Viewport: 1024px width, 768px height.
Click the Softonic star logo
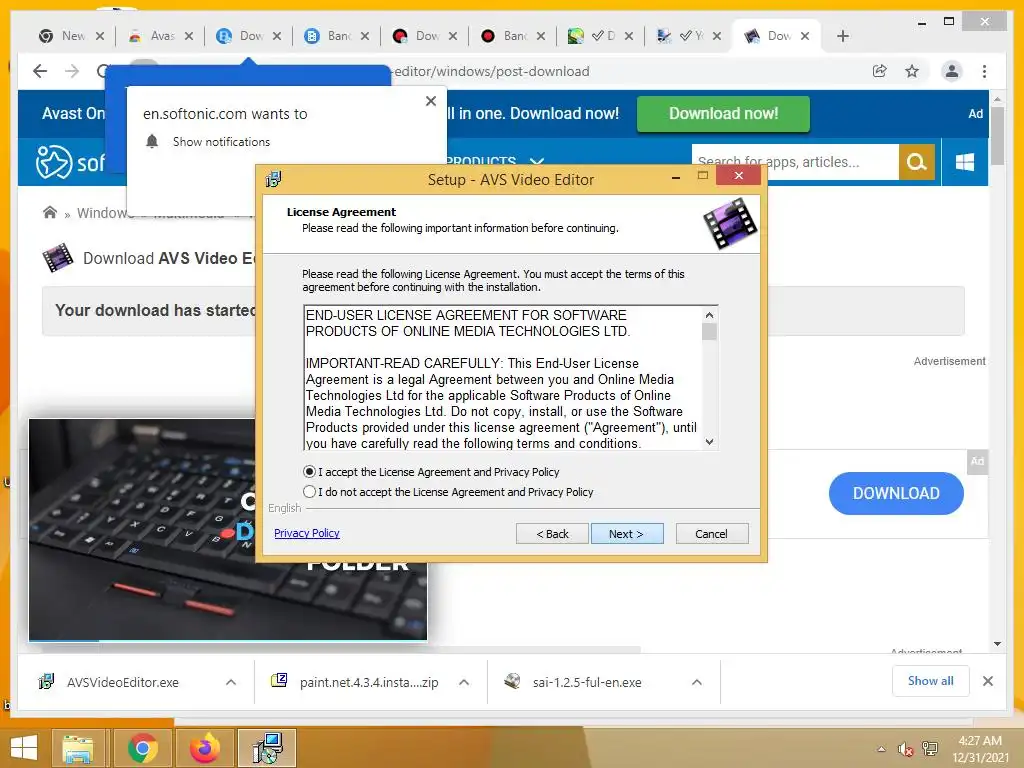pos(54,161)
